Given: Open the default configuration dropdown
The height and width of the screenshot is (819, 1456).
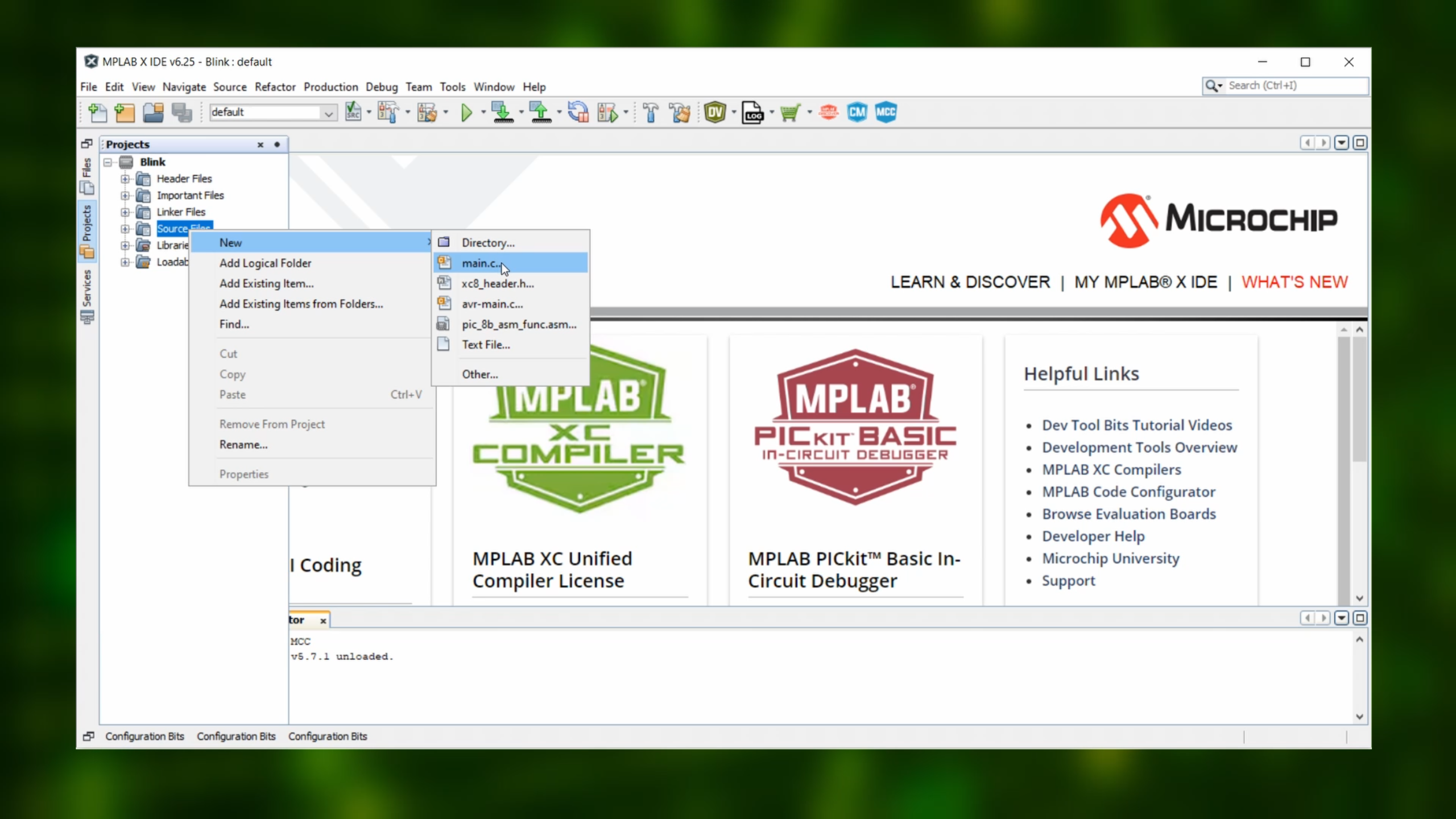Looking at the screenshot, I should pos(329,113).
